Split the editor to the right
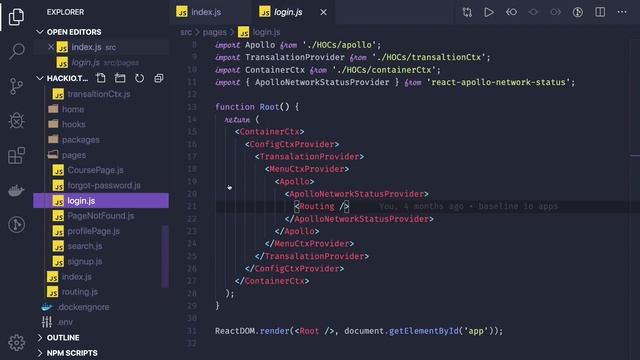This screenshot has width=640, height=360. 600,12
